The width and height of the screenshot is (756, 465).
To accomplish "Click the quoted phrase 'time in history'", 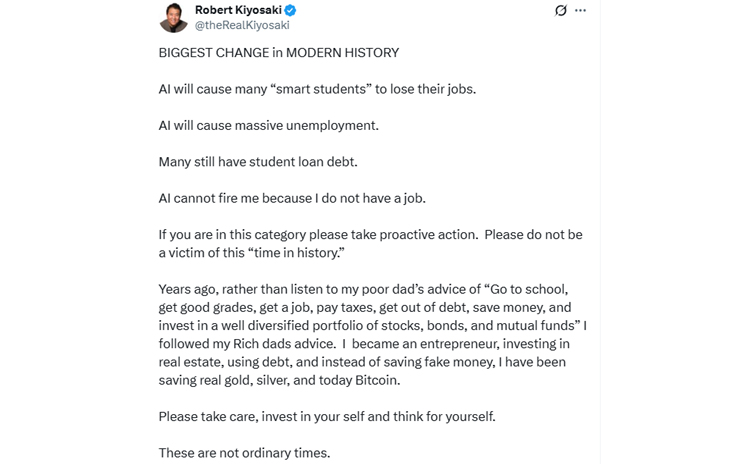I will 299,253.
